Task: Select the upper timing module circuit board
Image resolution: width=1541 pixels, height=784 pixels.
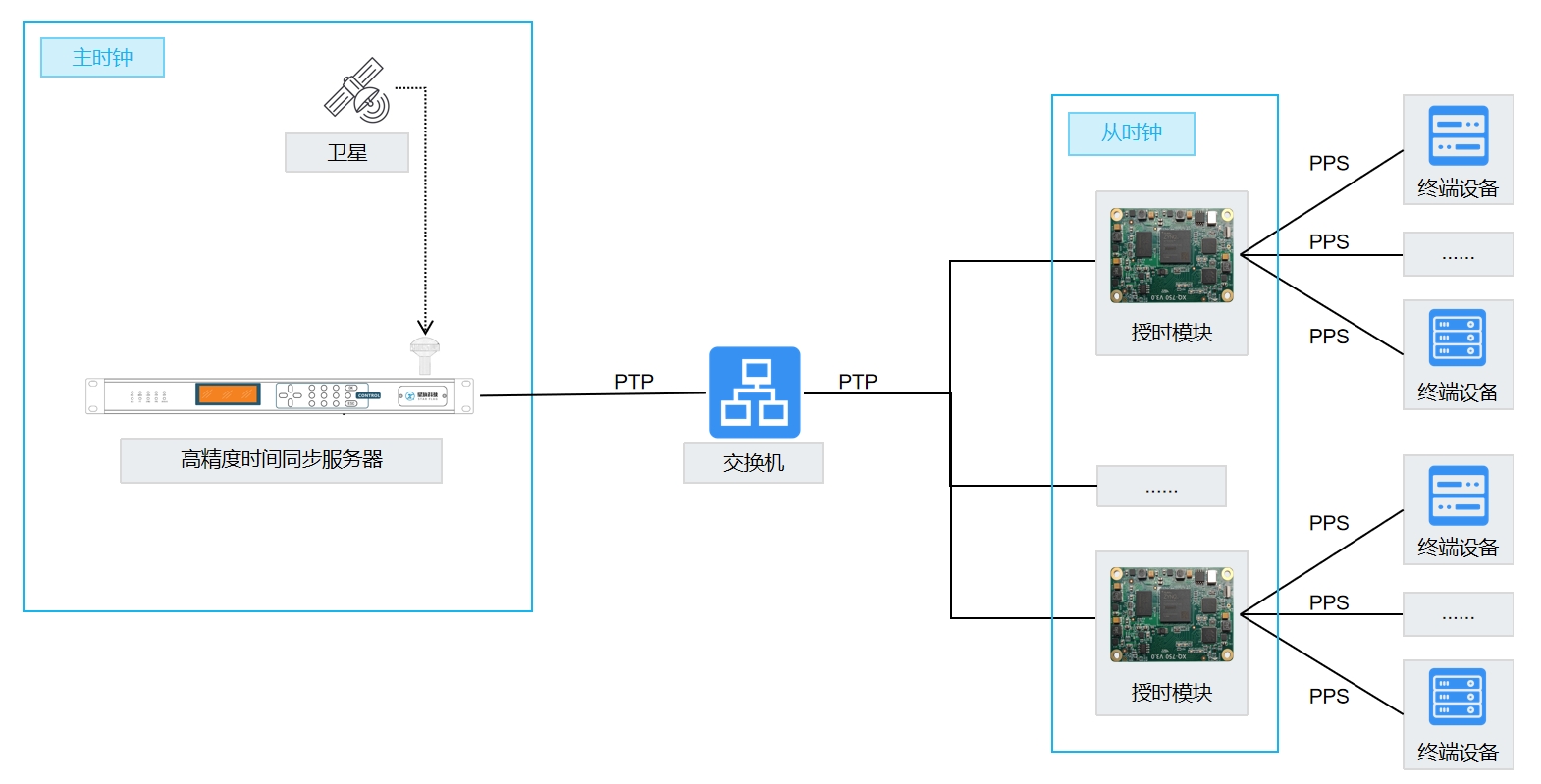Action: [x=1171, y=255]
